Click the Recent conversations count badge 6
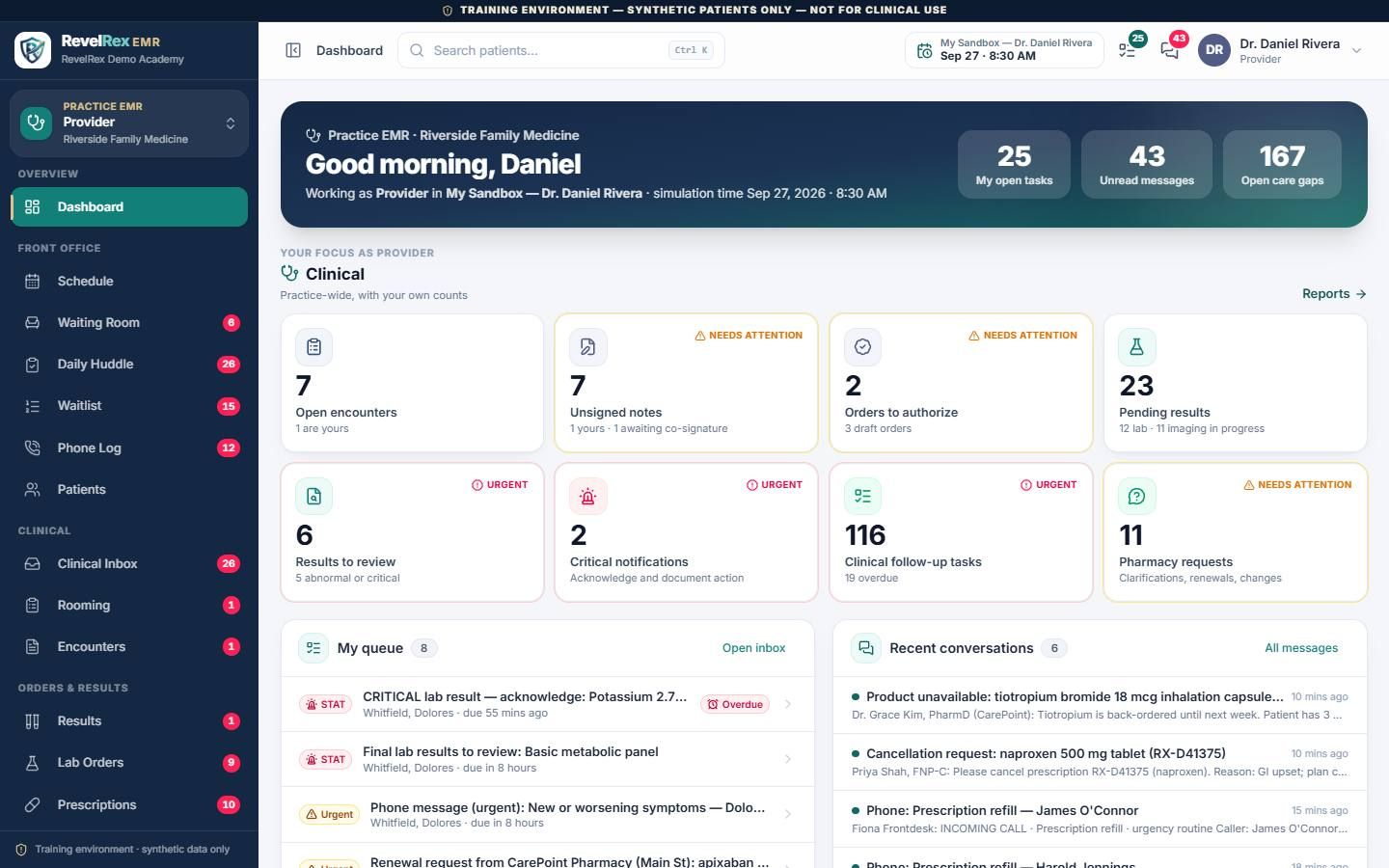The image size is (1389, 868). tap(1054, 648)
